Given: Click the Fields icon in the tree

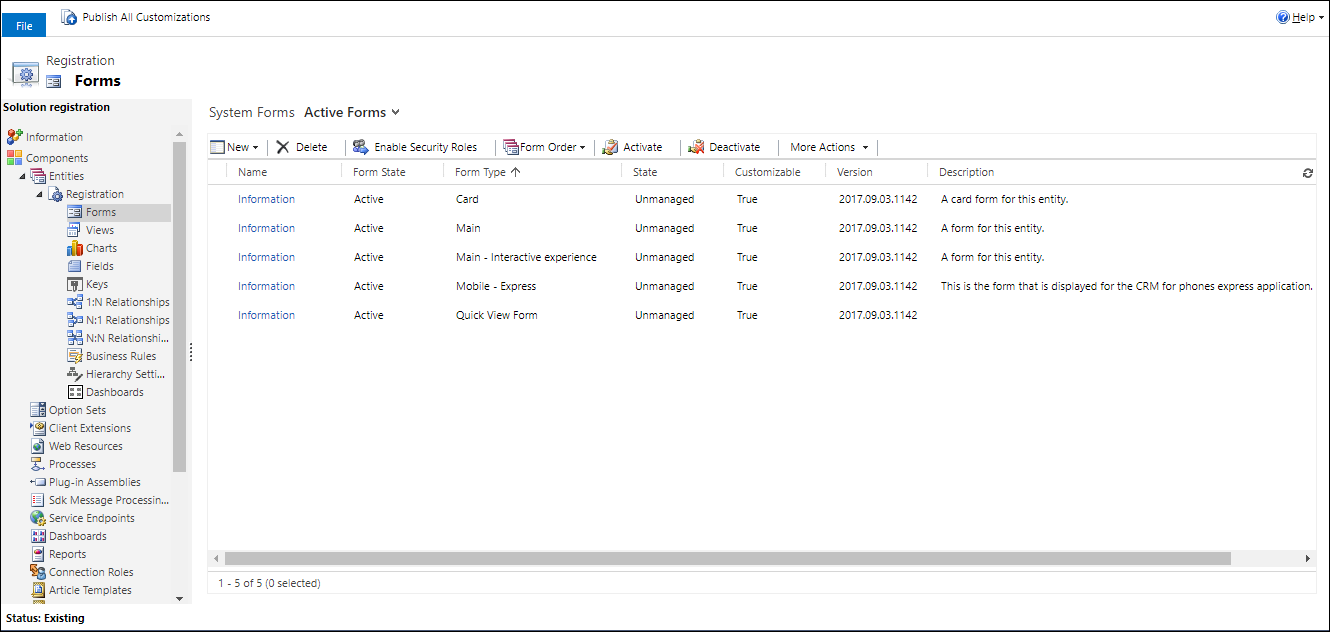Looking at the screenshot, I should tap(75, 266).
